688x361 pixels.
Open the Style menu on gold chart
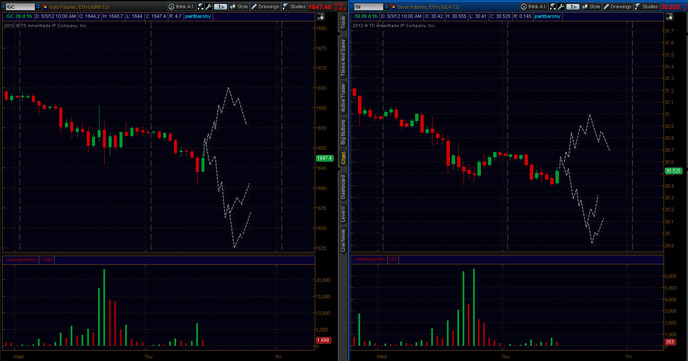pos(239,7)
